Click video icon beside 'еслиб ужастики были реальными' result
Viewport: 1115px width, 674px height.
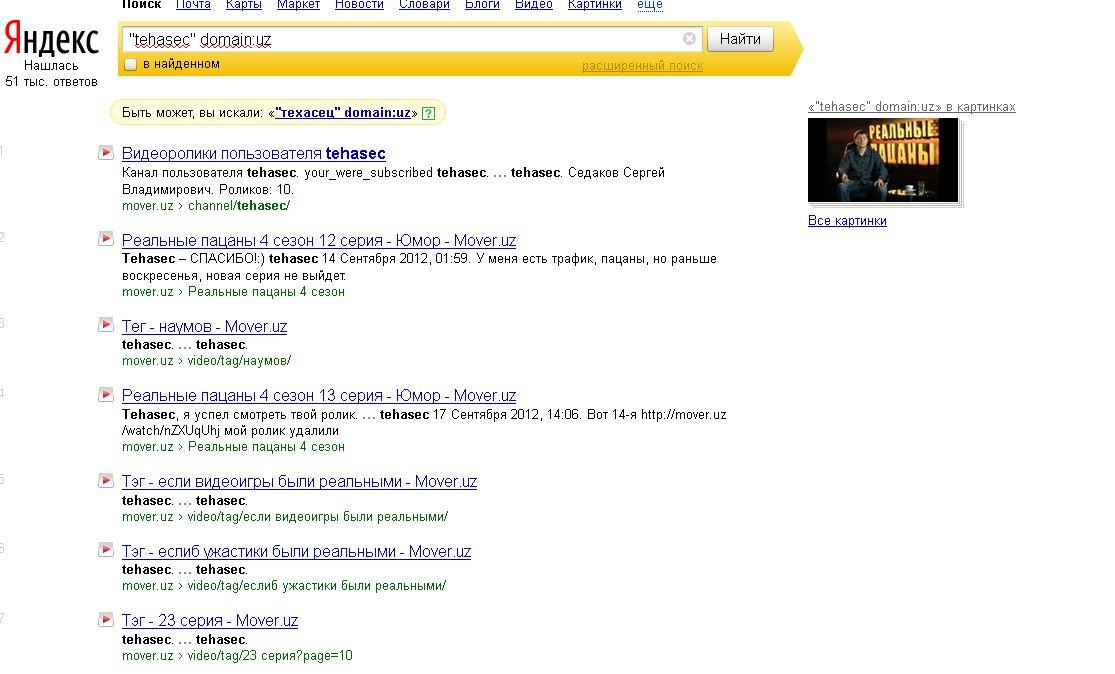(106, 550)
